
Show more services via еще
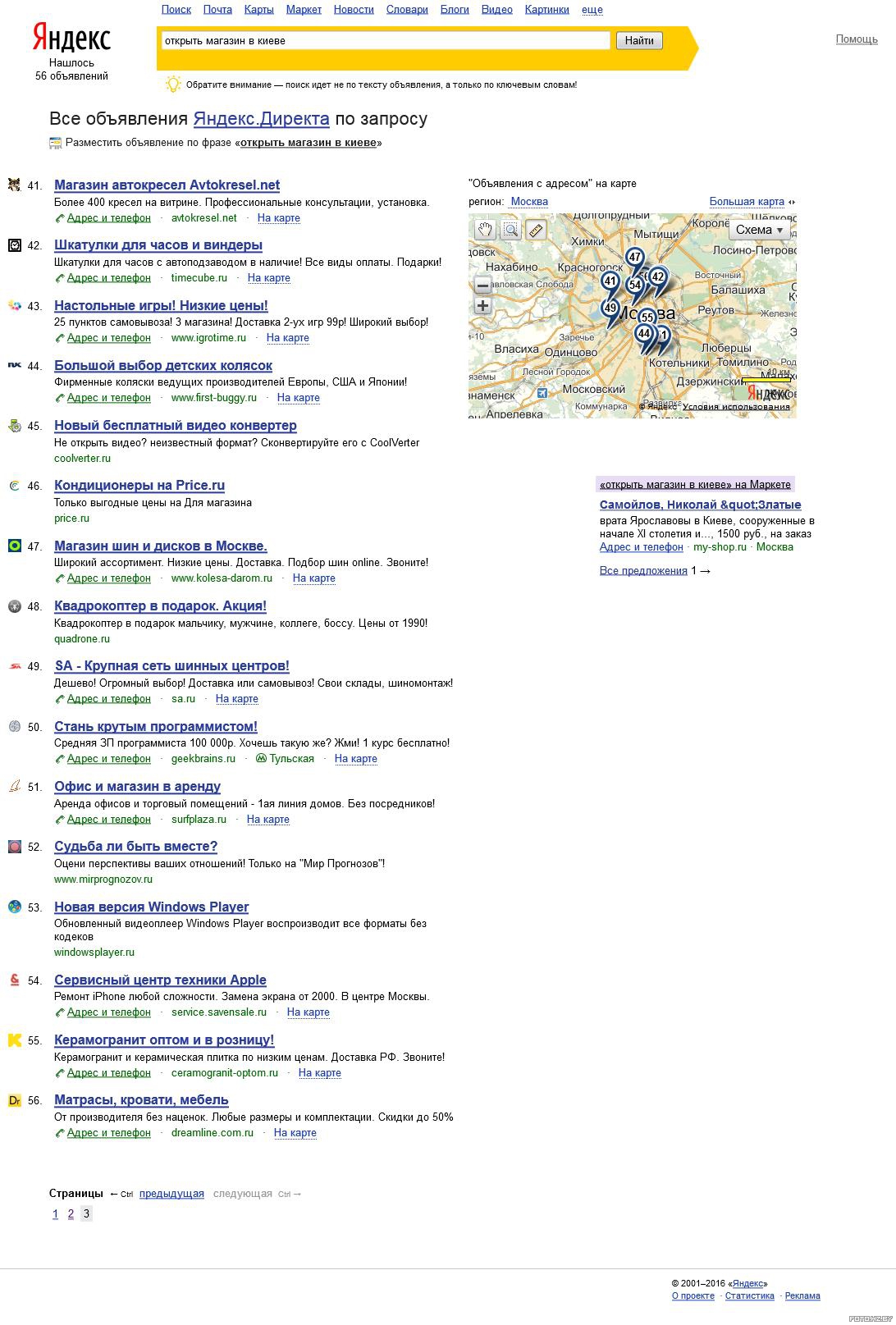point(592,9)
